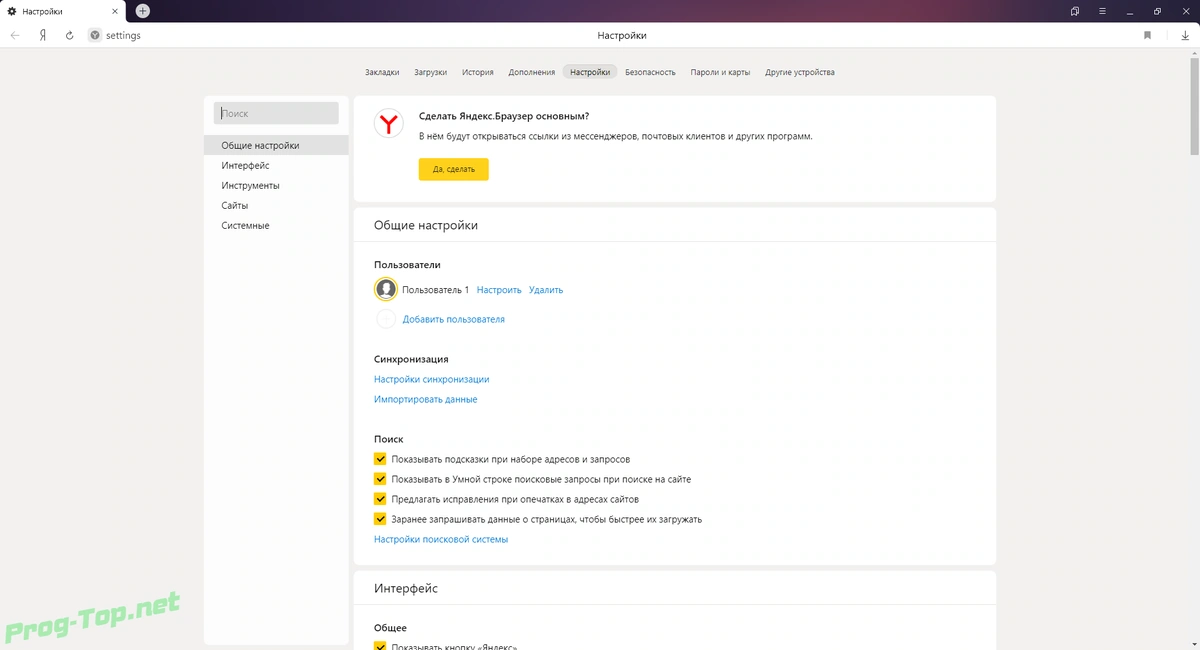Click the gear icon on the Настройки tab
The width and height of the screenshot is (1200, 650).
[11, 11]
